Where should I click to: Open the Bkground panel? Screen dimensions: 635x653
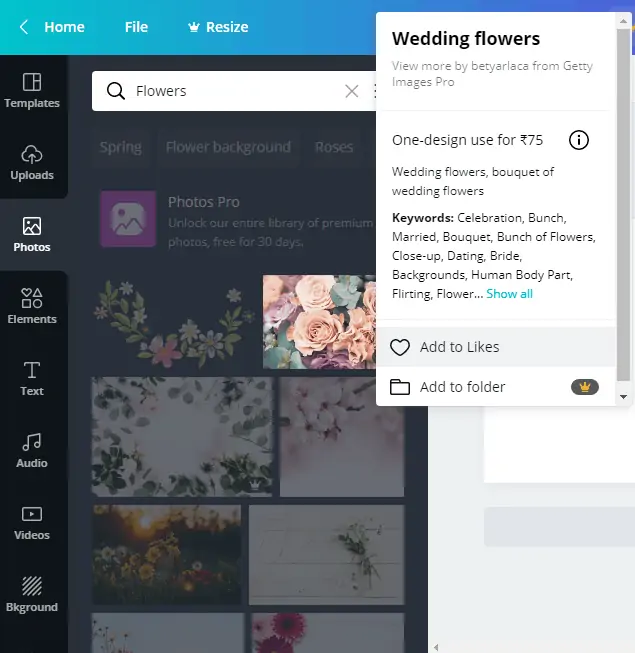coord(32,594)
